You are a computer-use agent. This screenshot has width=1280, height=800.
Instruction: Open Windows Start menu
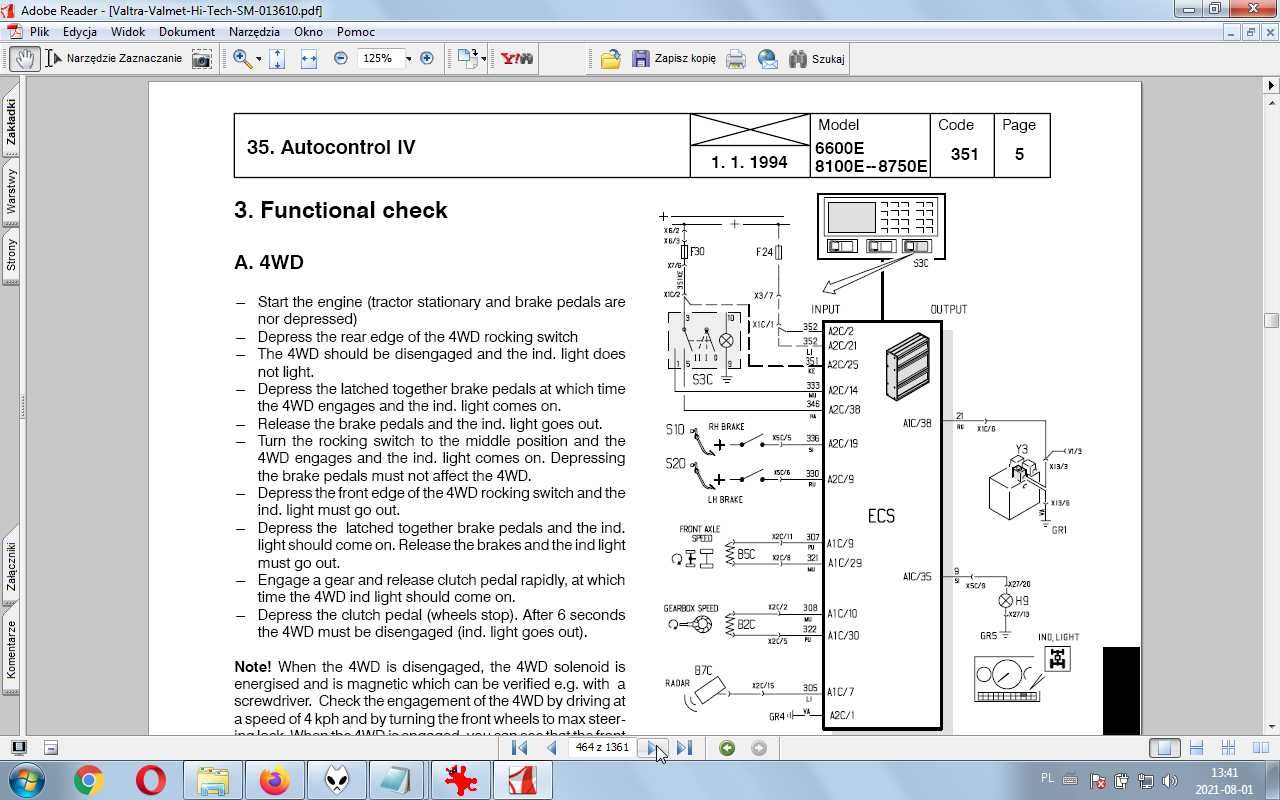(x=25, y=780)
